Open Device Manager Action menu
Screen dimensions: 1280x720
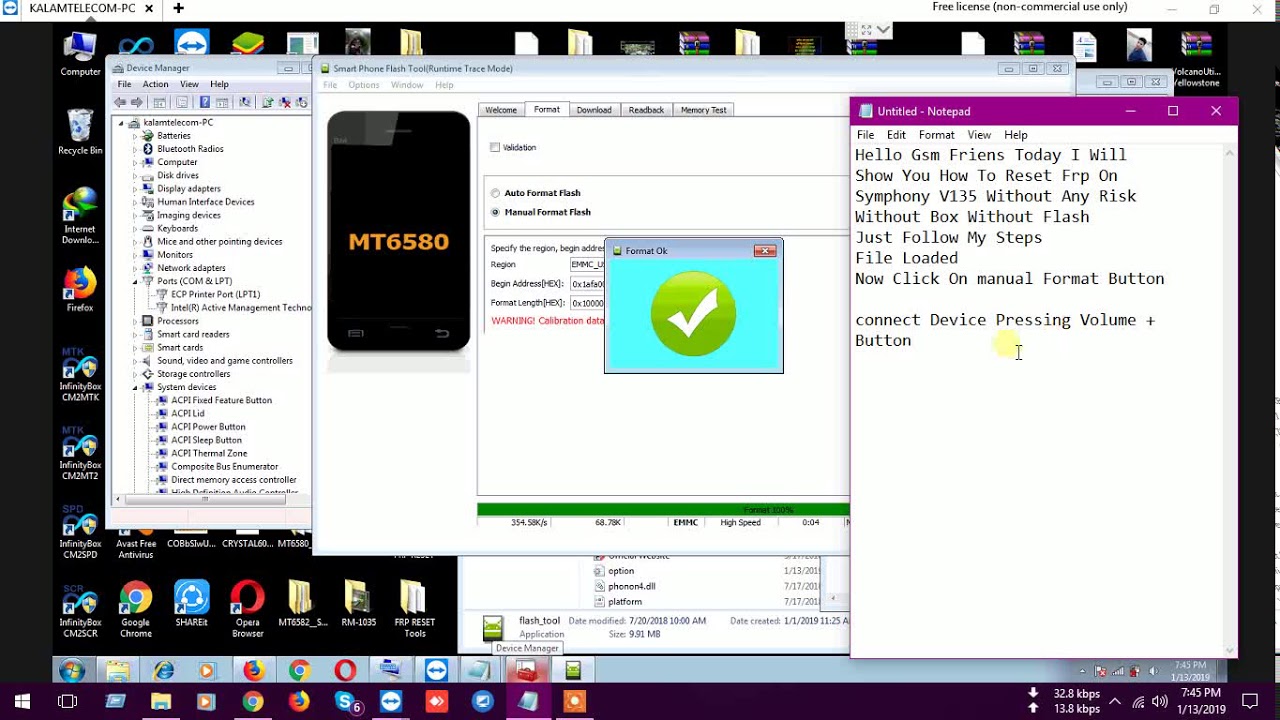click(155, 84)
